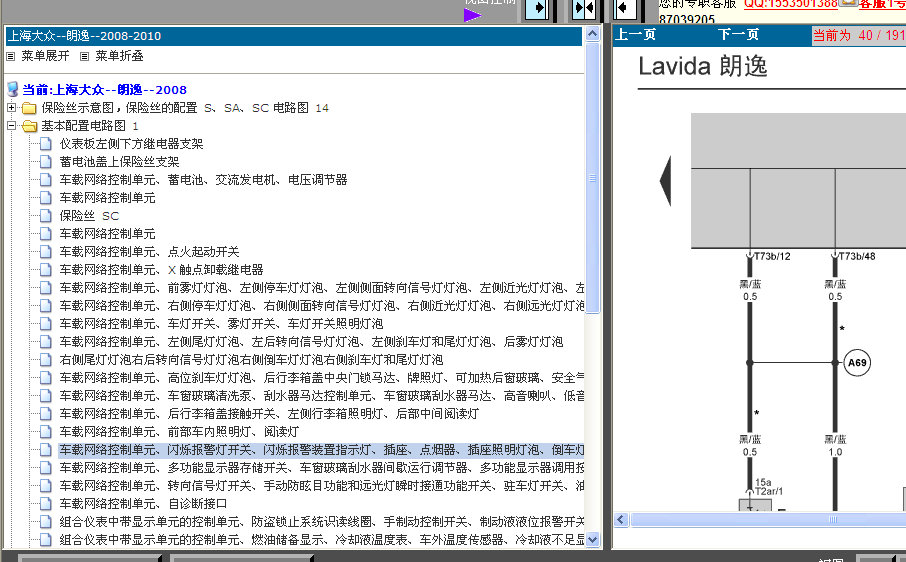Select 当前:上海大众--朗逸--2008 link

tap(105, 90)
